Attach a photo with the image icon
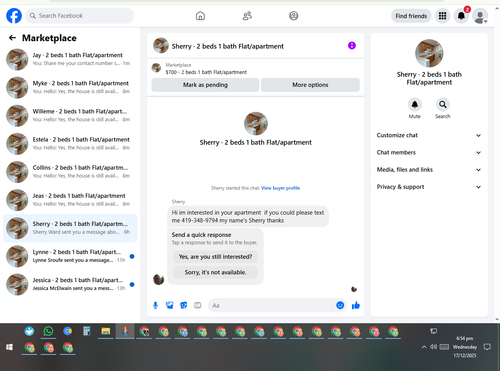The image size is (500, 371). pos(170,305)
